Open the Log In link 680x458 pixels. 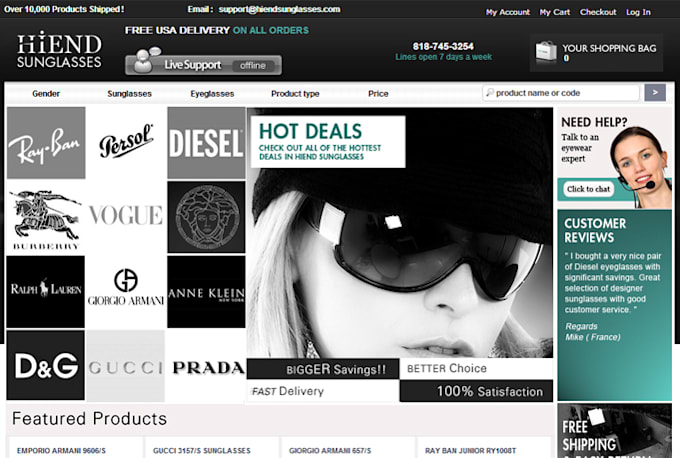(638, 12)
